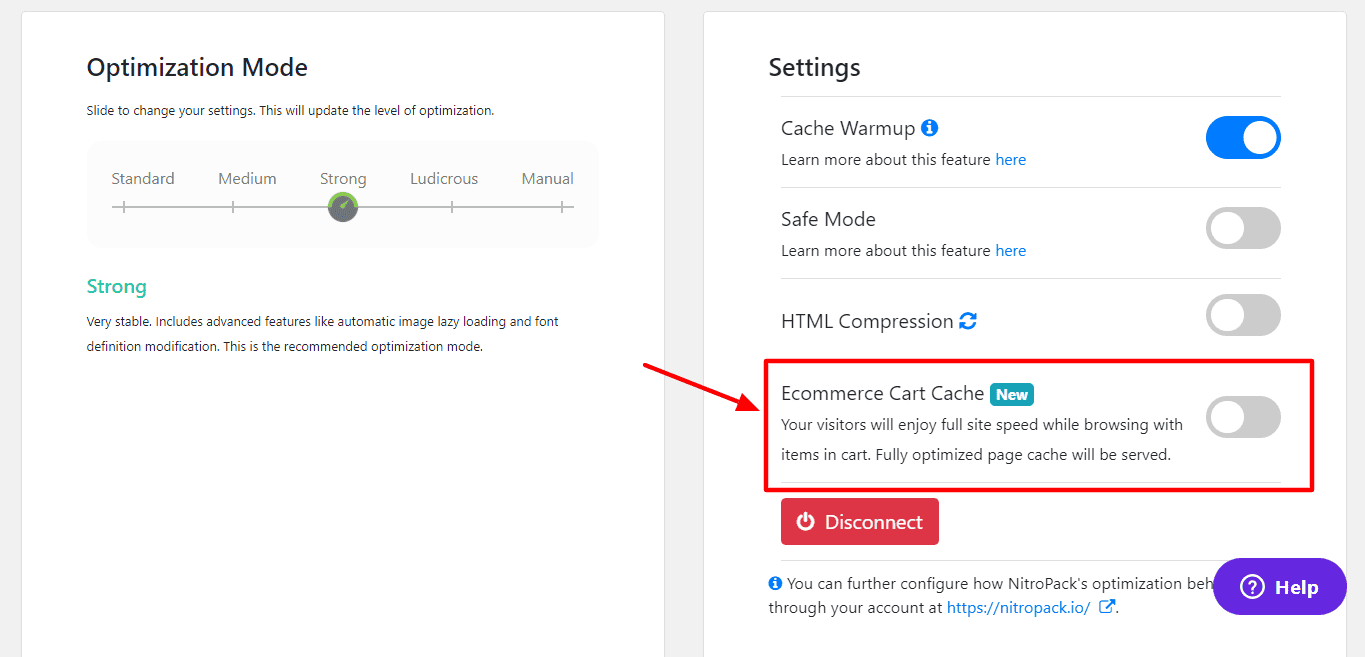Select the Strong label on slider
Screen dimensions: 1365x657
(x=343, y=179)
